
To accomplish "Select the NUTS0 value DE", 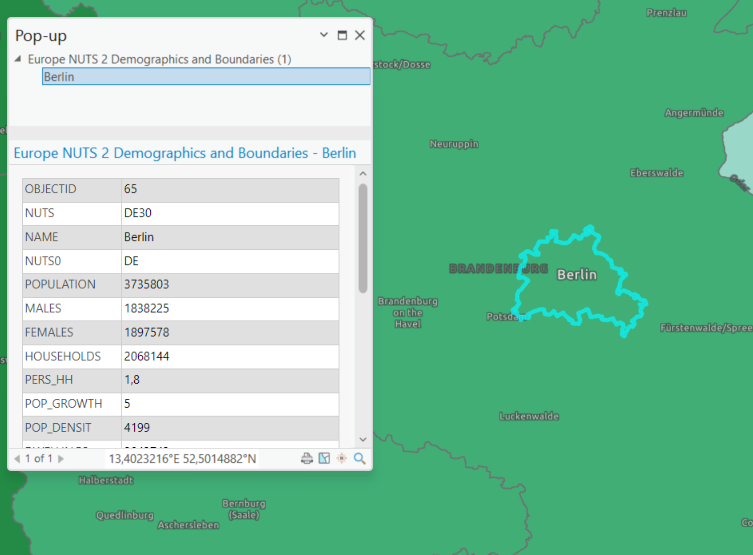I will pyautogui.click(x=131, y=261).
